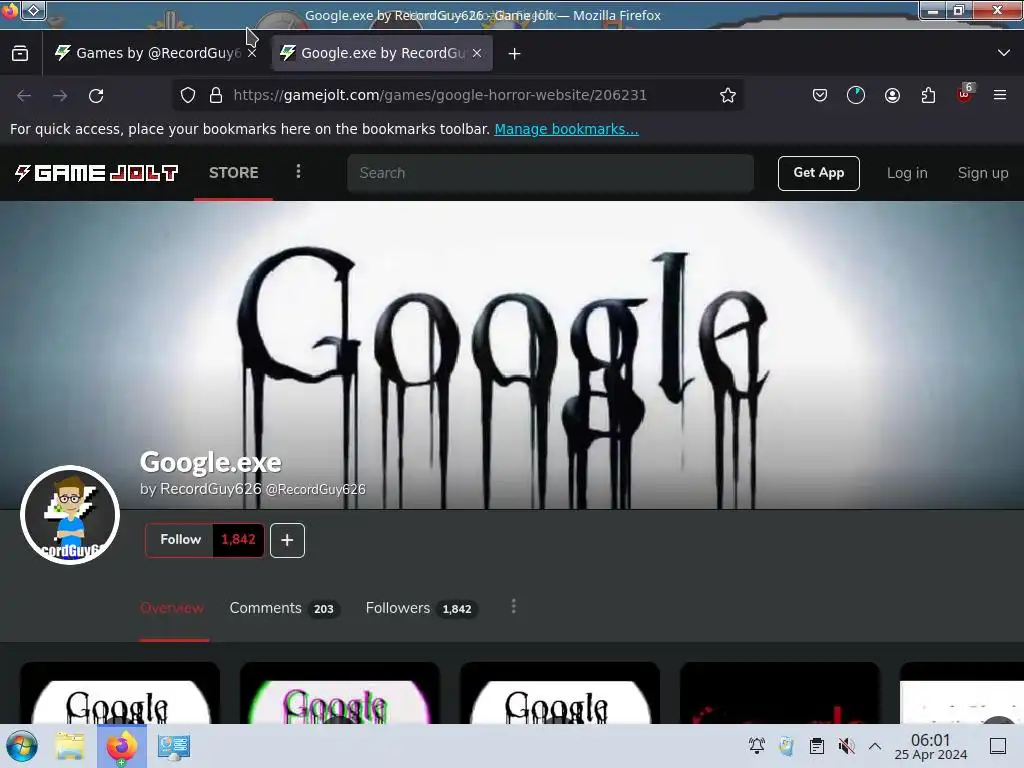Follow the Google.exe game

(x=180, y=540)
